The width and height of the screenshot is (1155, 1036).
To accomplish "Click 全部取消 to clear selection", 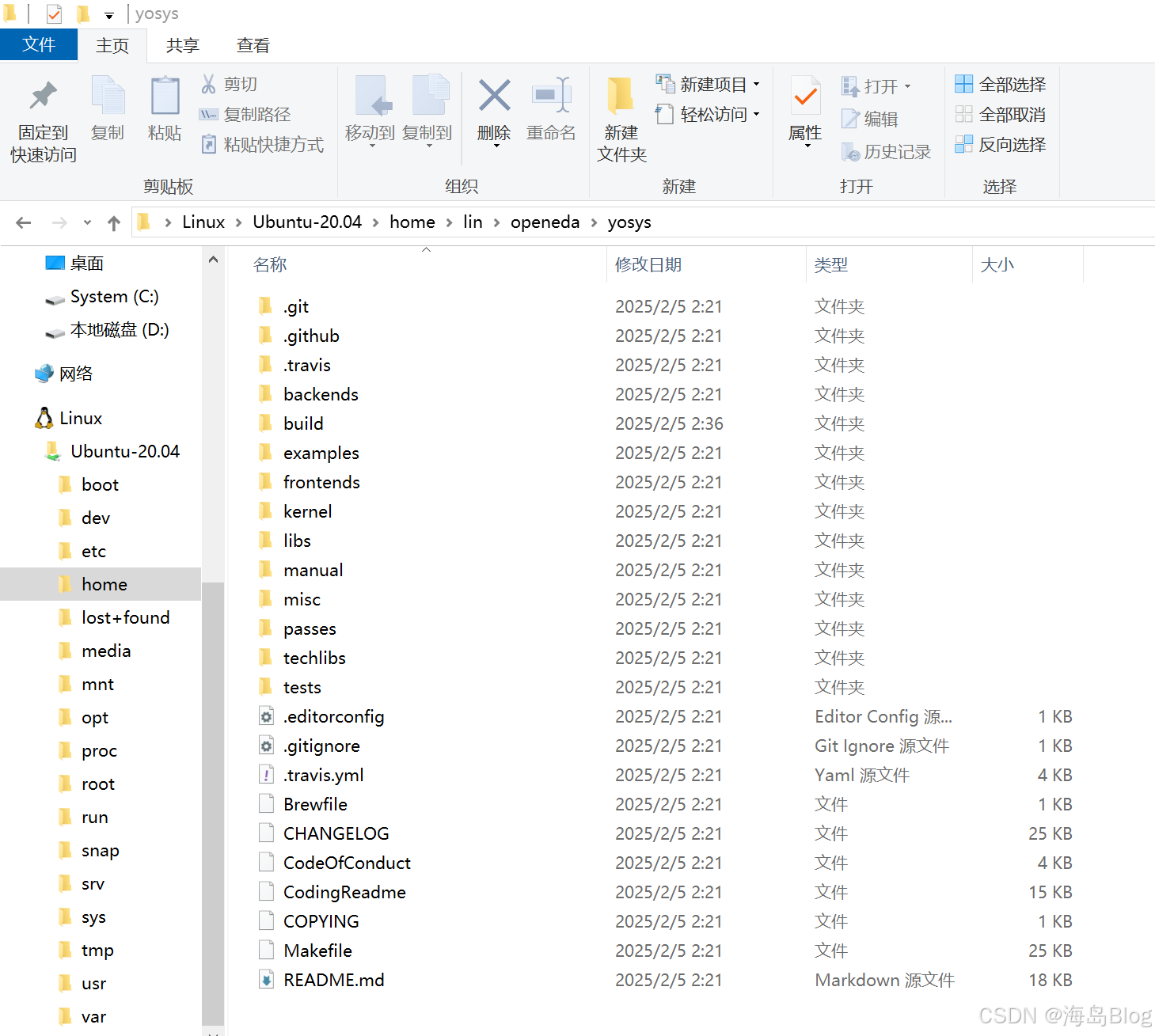I will [1000, 113].
